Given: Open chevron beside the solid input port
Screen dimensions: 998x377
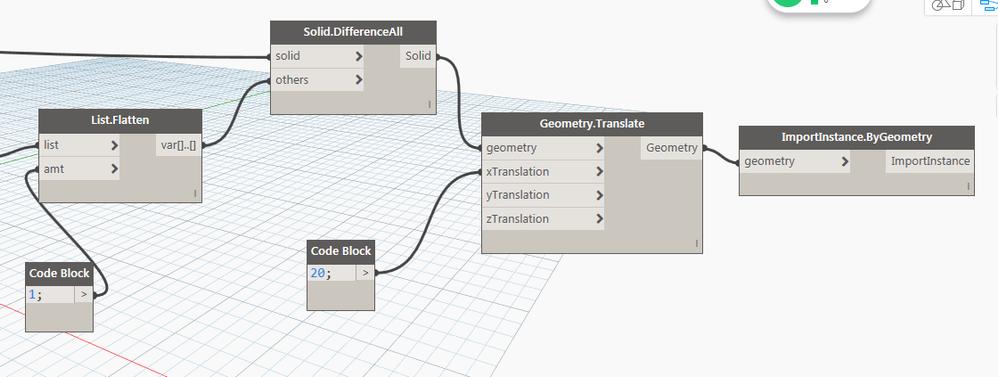Looking at the screenshot, I should pos(359,56).
